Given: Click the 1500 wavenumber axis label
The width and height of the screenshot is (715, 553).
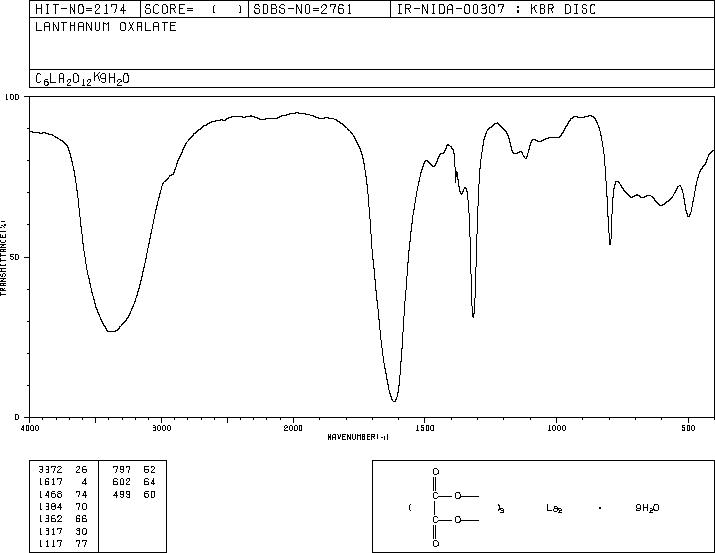Looking at the screenshot, I should (x=425, y=428).
